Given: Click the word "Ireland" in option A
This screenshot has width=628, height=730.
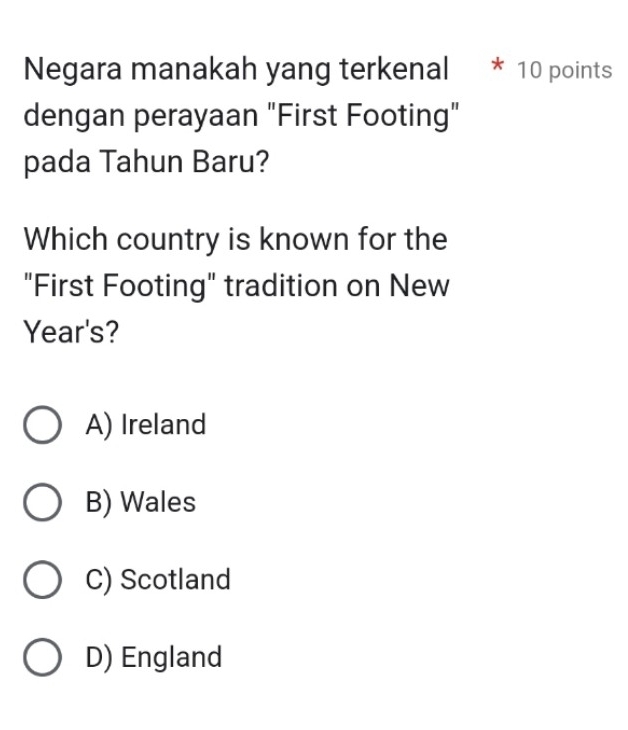Looking at the screenshot, I should [164, 425].
